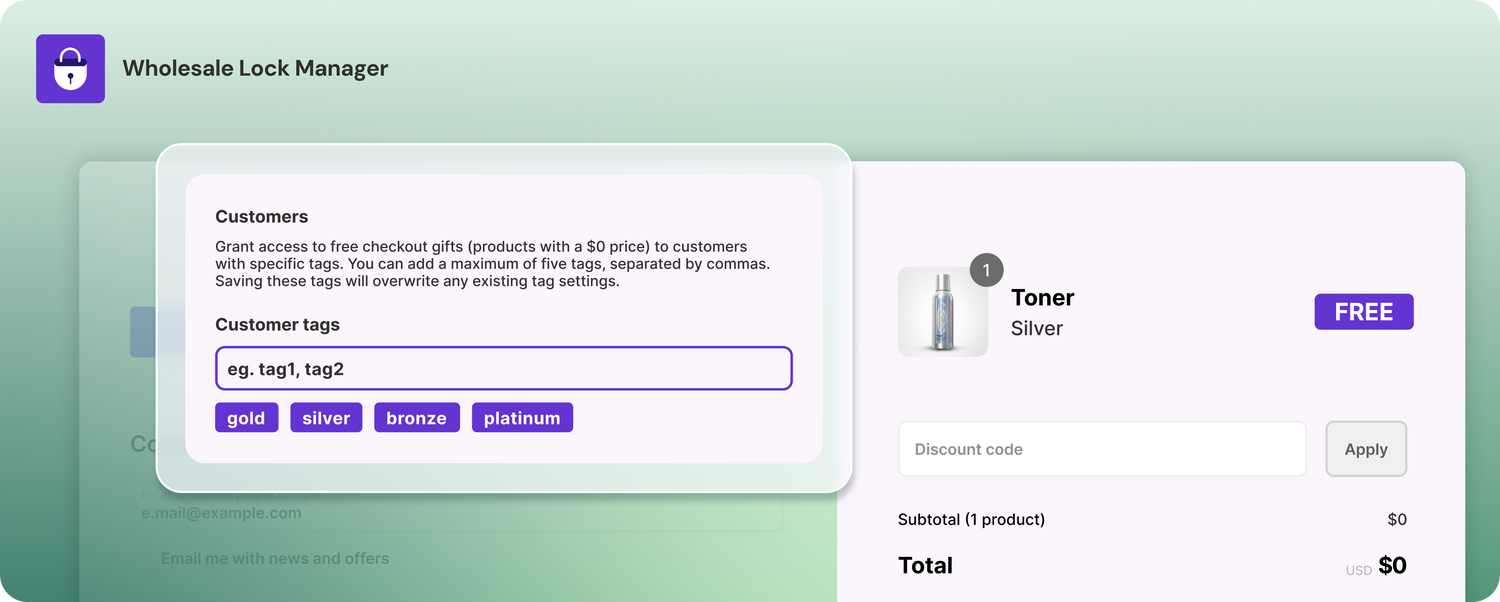Click the bold Total $0 amount
The image size is (1500, 602).
pyautogui.click(x=1392, y=566)
